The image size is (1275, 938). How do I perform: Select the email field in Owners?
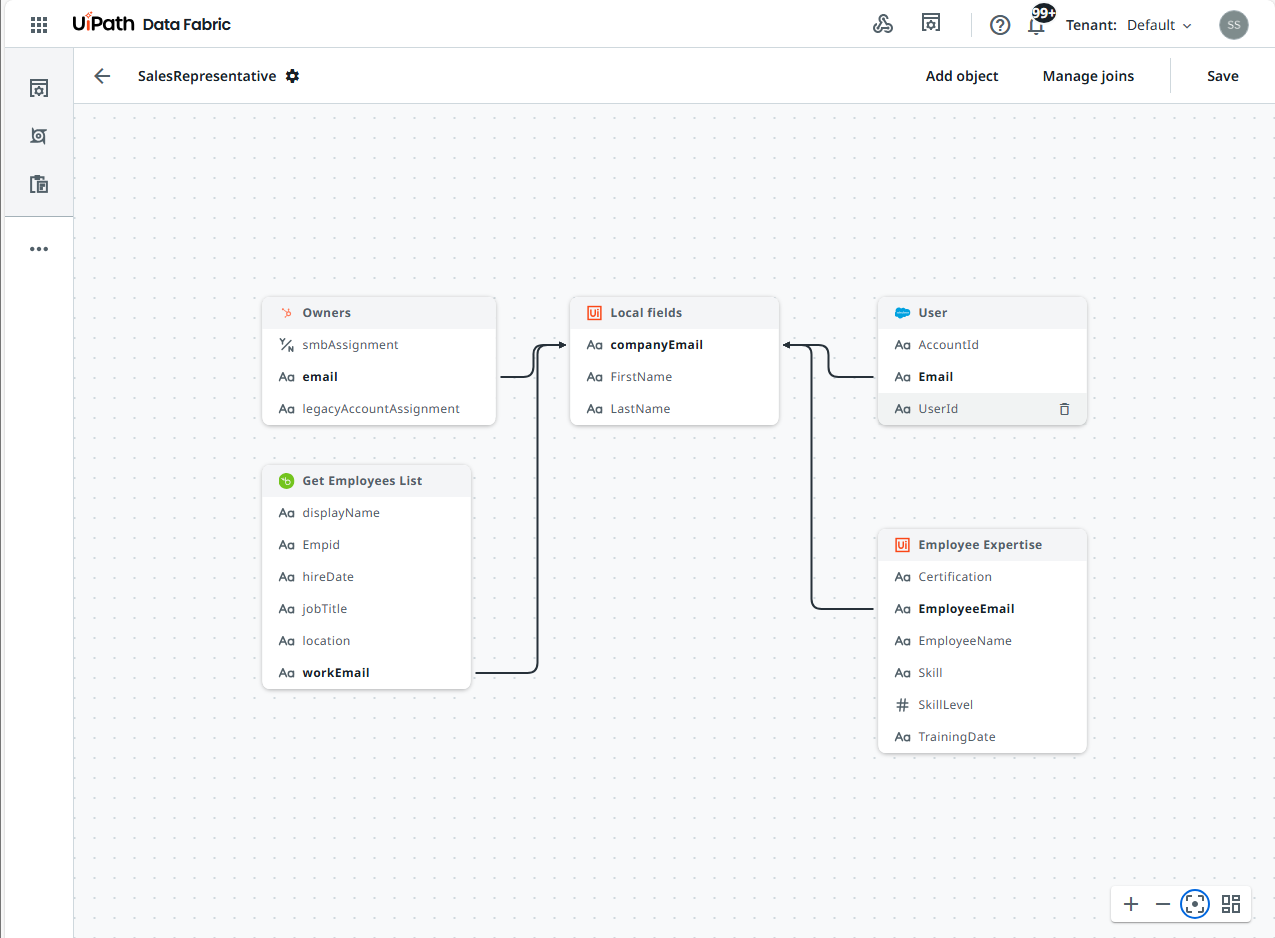379,377
